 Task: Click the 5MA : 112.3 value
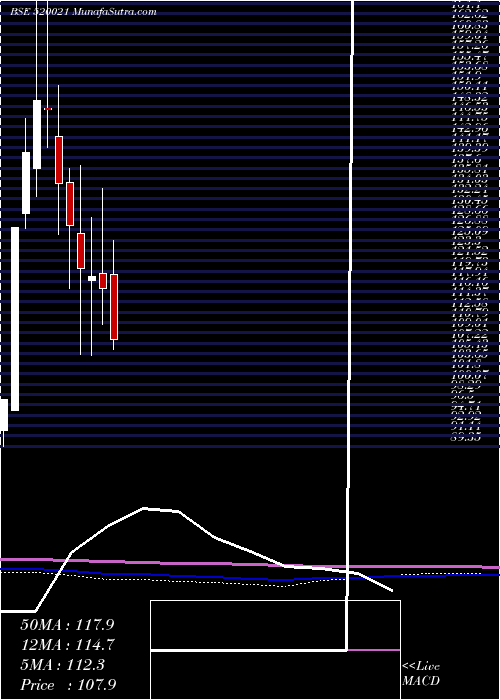pos(62,665)
